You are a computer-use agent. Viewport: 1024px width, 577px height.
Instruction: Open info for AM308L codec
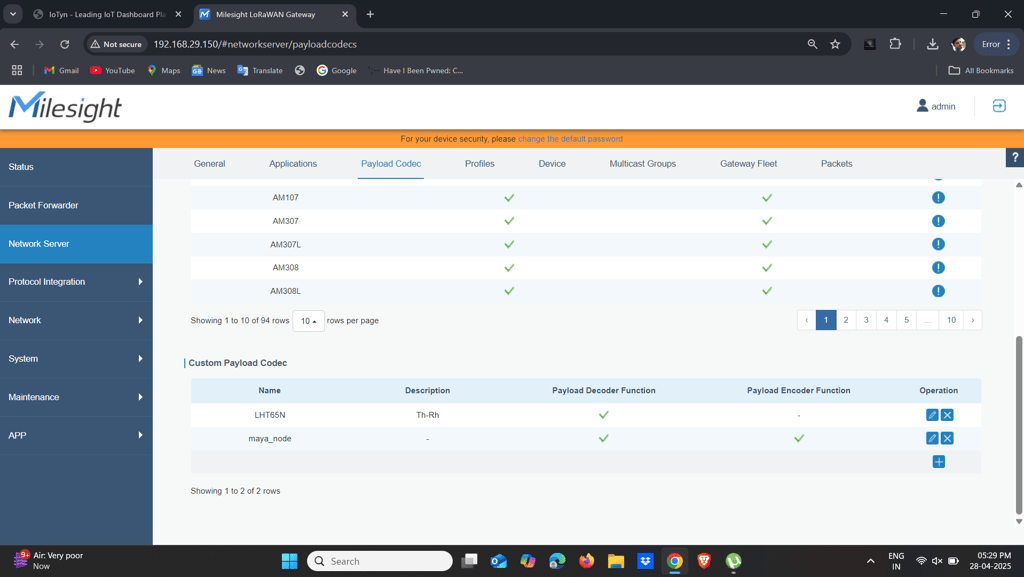(938, 291)
